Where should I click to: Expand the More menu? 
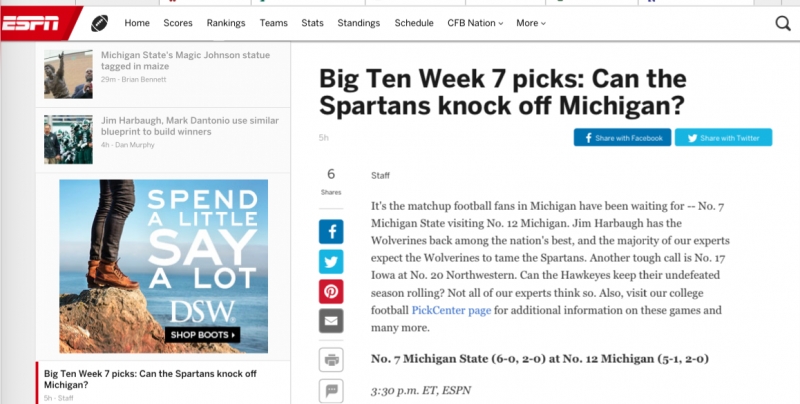pyautogui.click(x=530, y=22)
